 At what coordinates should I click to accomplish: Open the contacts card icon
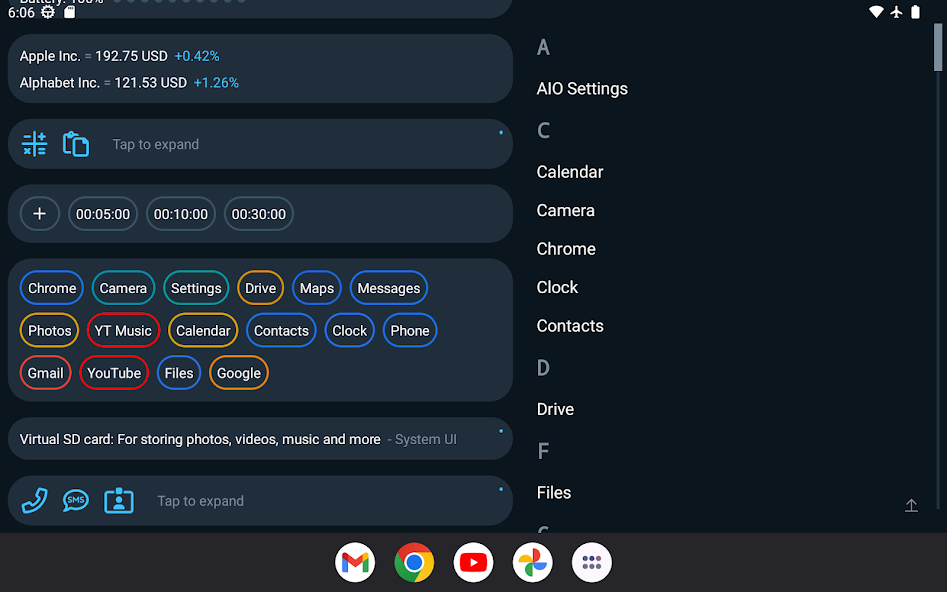point(118,501)
